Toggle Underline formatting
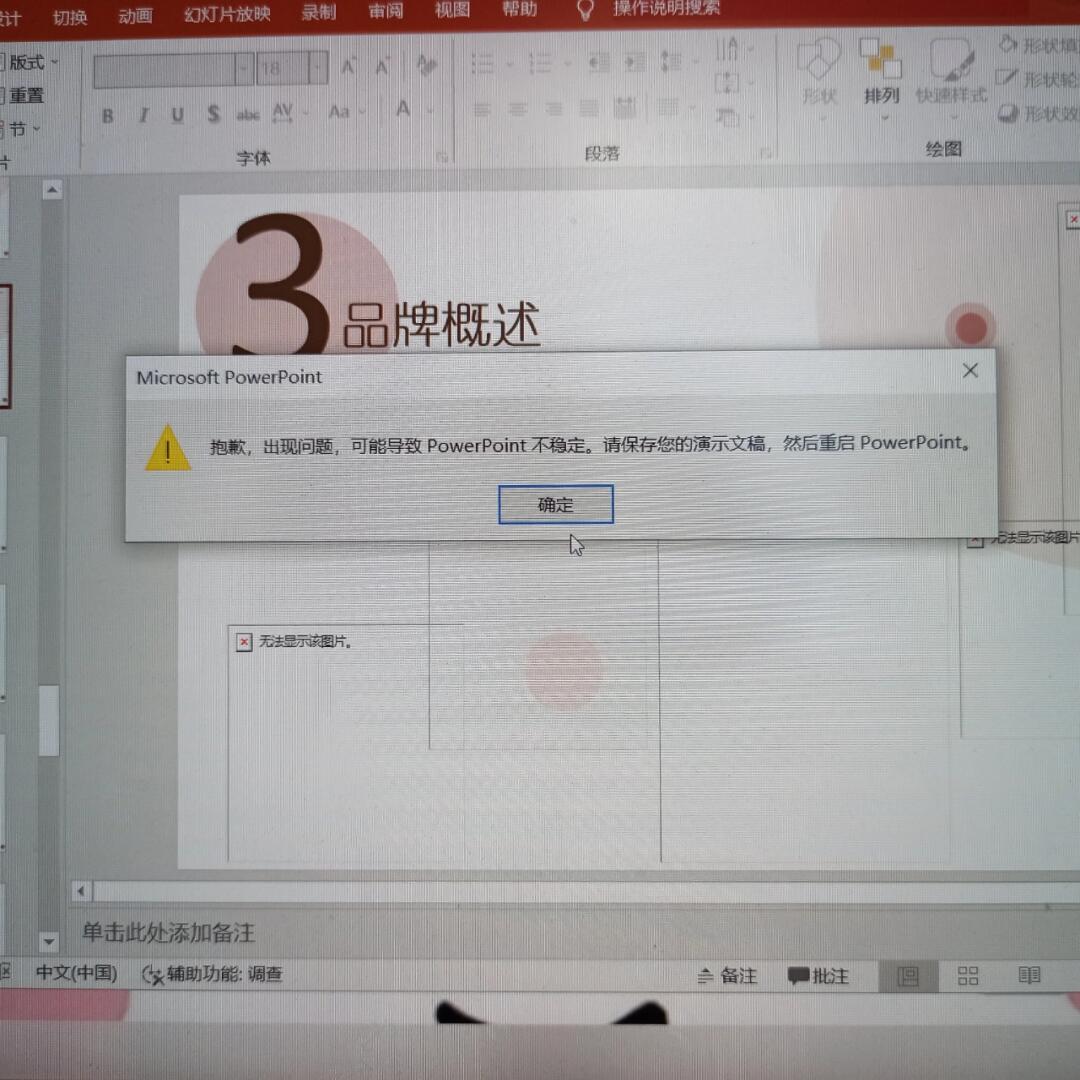1080x1080 pixels. [x=178, y=114]
